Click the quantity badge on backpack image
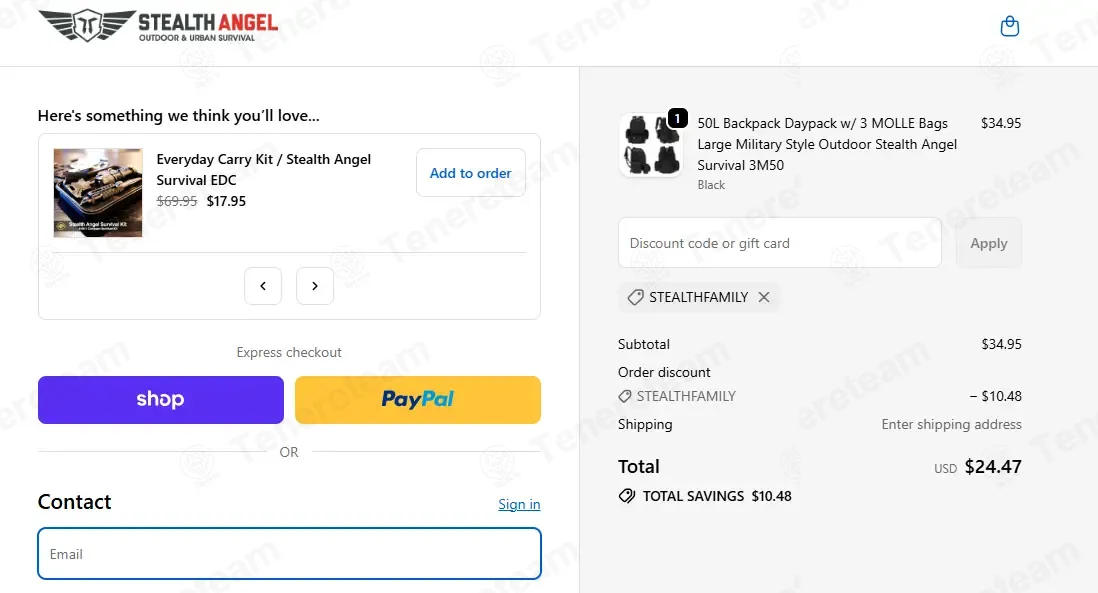1098x593 pixels. pos(677,119)
